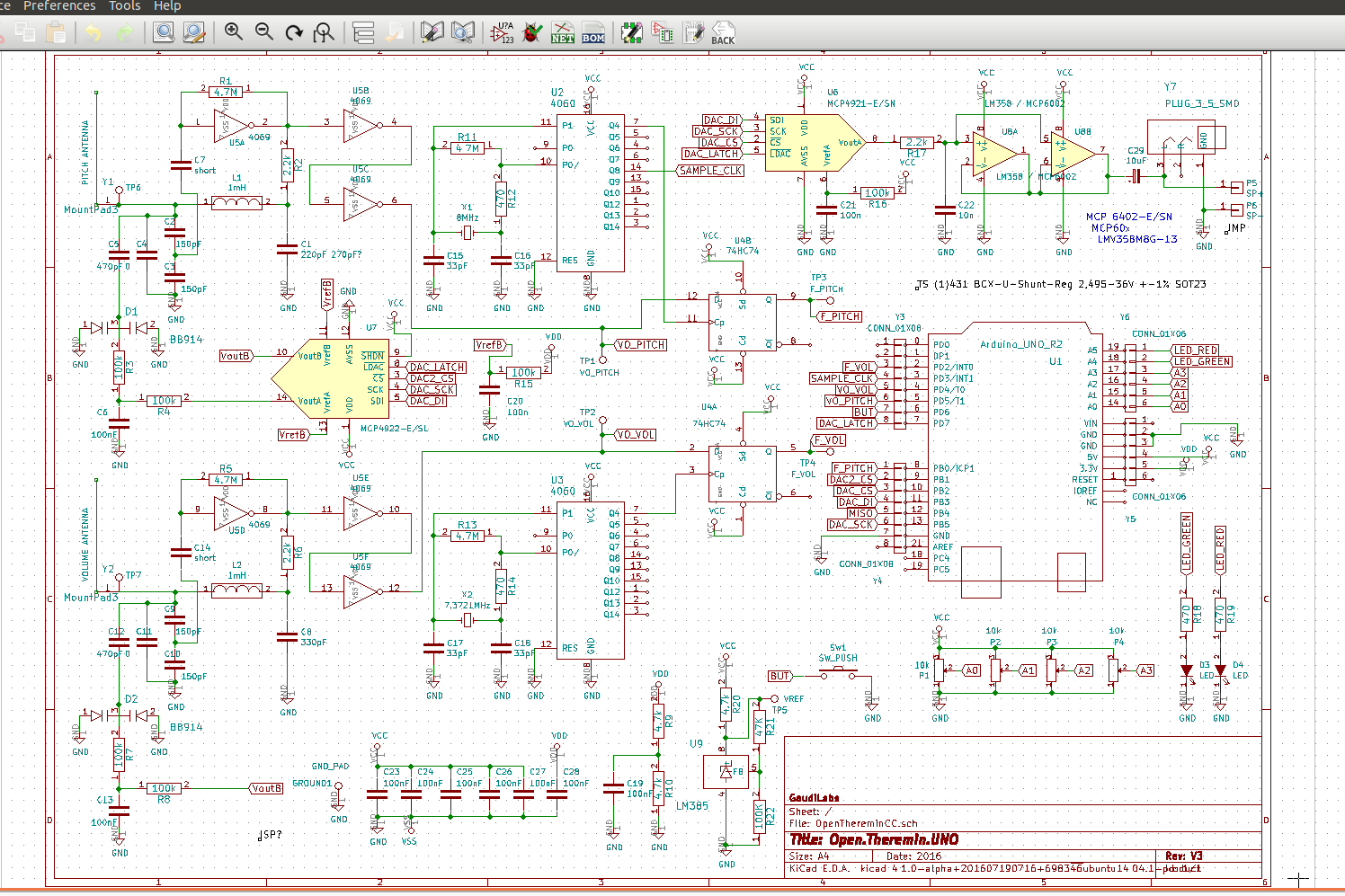Screen dimensions: 1345x896
Task: Select the R17 2.2k resistor
Action: (916, 142)
